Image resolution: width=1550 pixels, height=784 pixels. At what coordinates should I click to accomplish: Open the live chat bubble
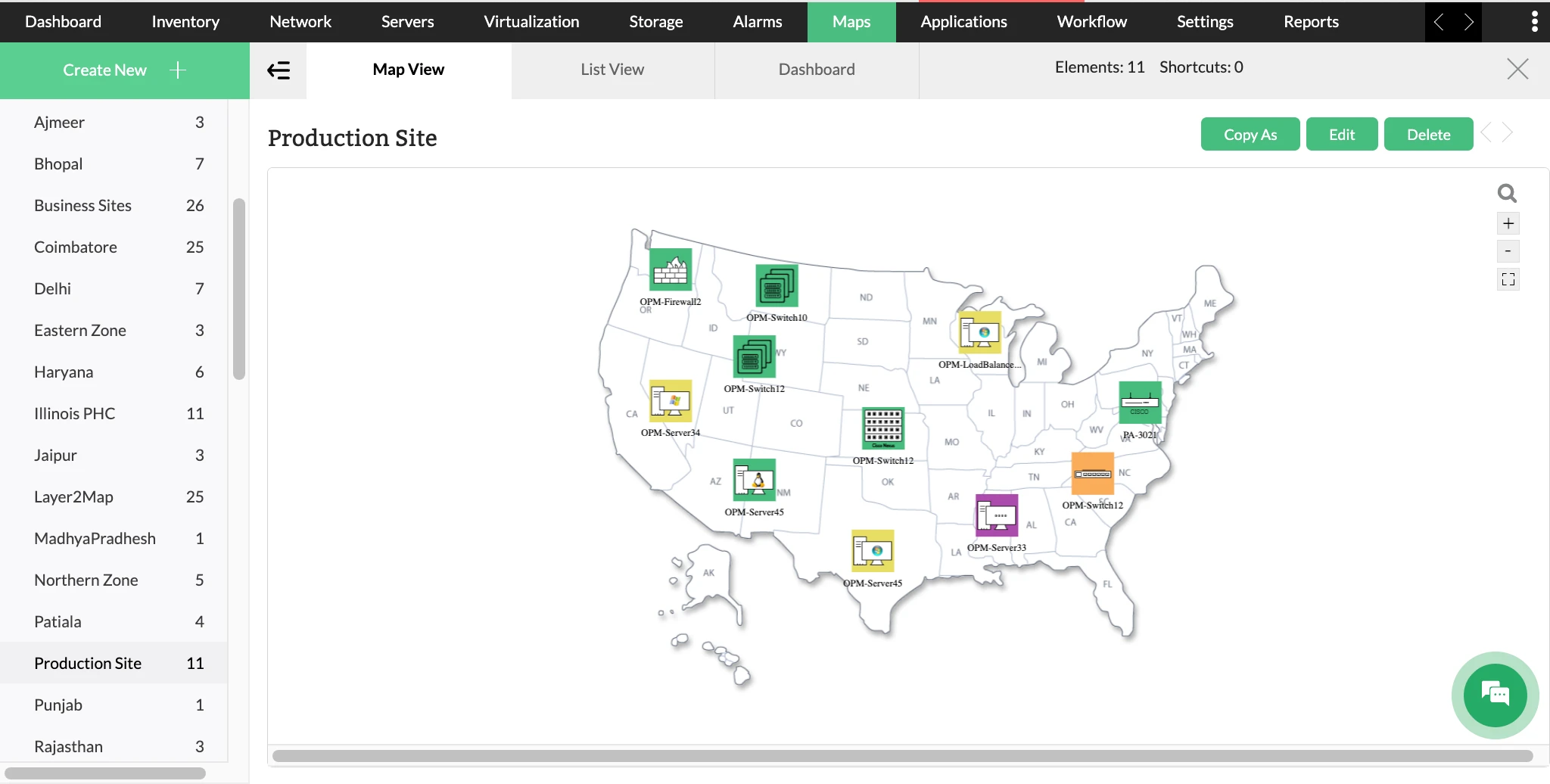point(1495,695)
